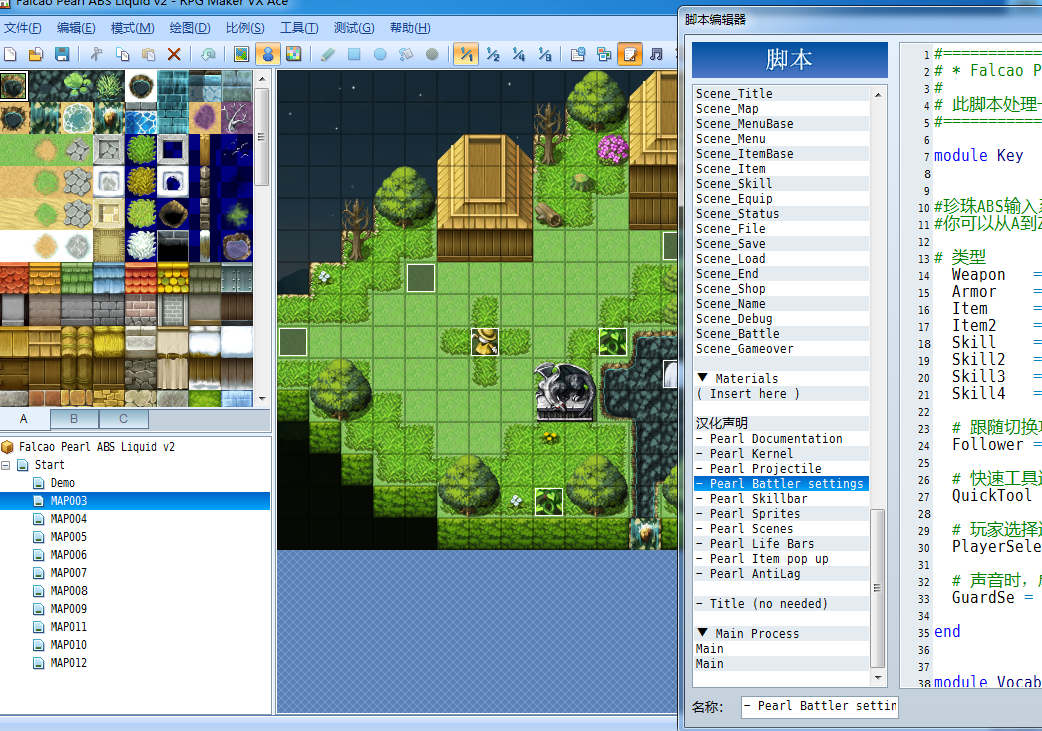Click the script 名称 input field

[819, 706]
